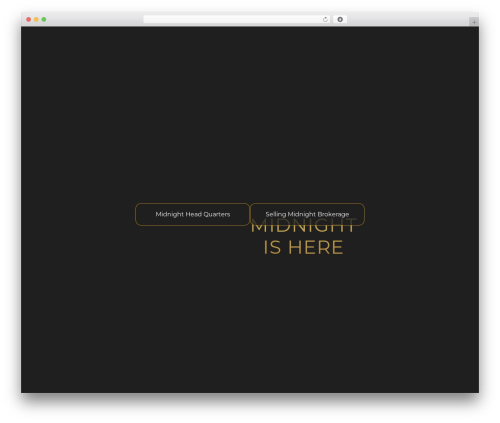The width and height of the screenshot is (500, 423).
Task: Minimize the window using the yellow button
Action: (x=36, y=19)
